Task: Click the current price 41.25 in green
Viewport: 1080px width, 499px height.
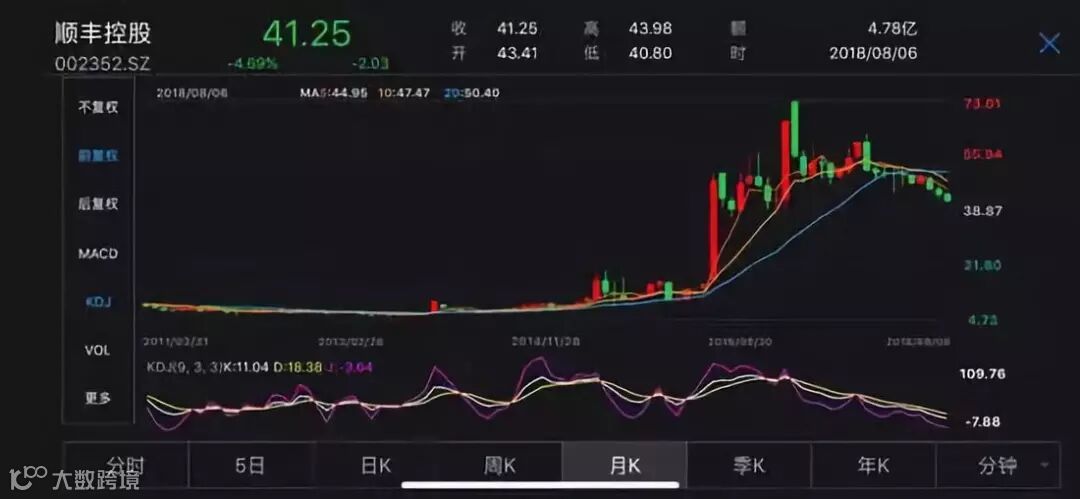Action: [307, 33]
